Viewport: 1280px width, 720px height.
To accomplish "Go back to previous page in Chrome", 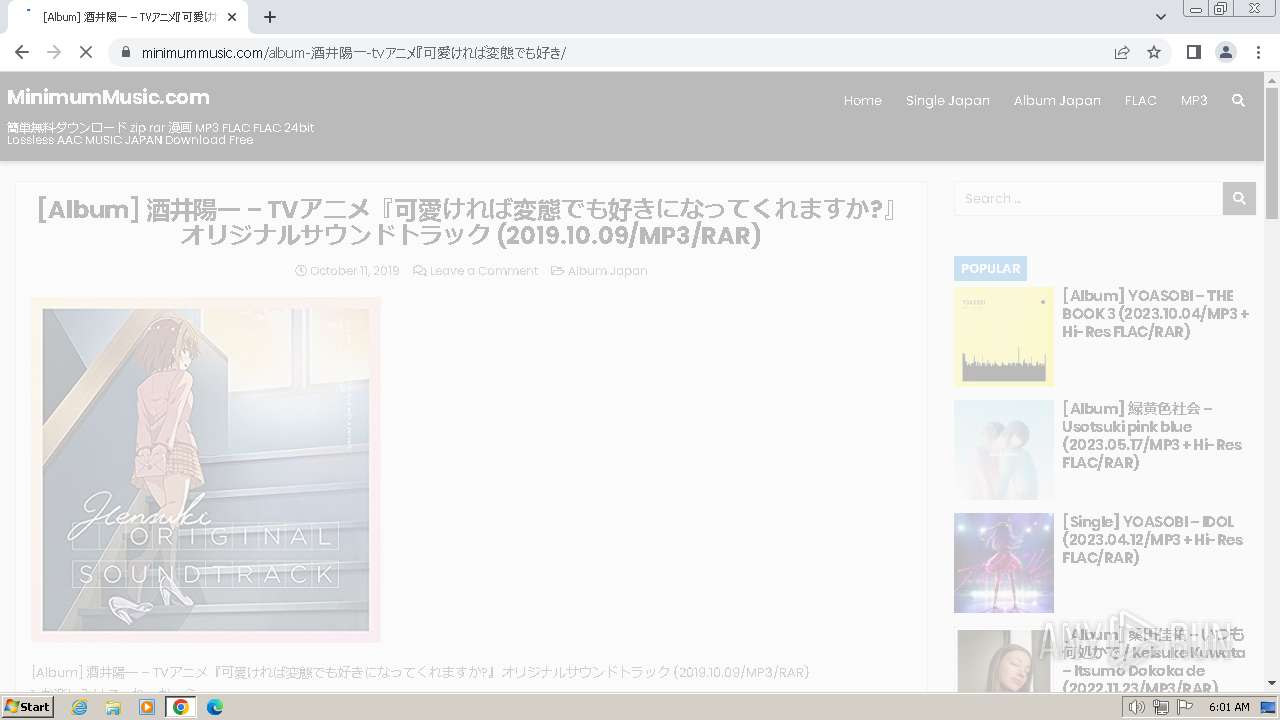I will 22,52.
